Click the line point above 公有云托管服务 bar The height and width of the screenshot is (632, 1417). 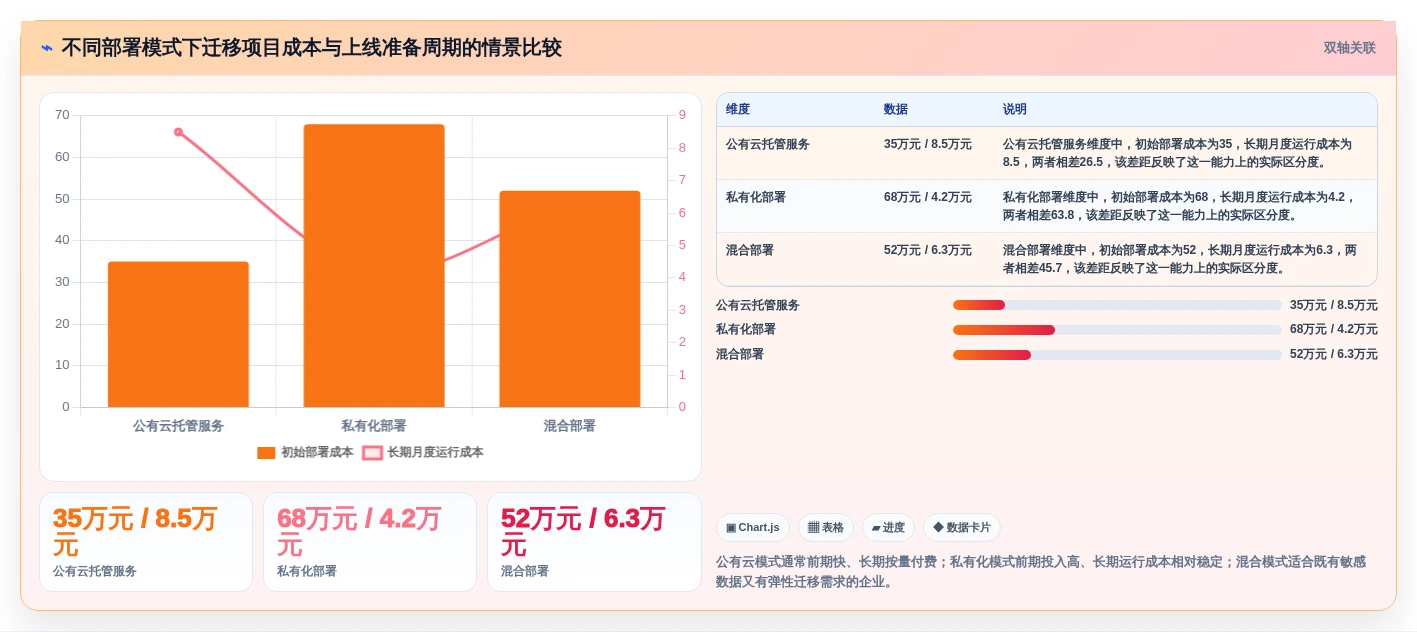[178, 132]
